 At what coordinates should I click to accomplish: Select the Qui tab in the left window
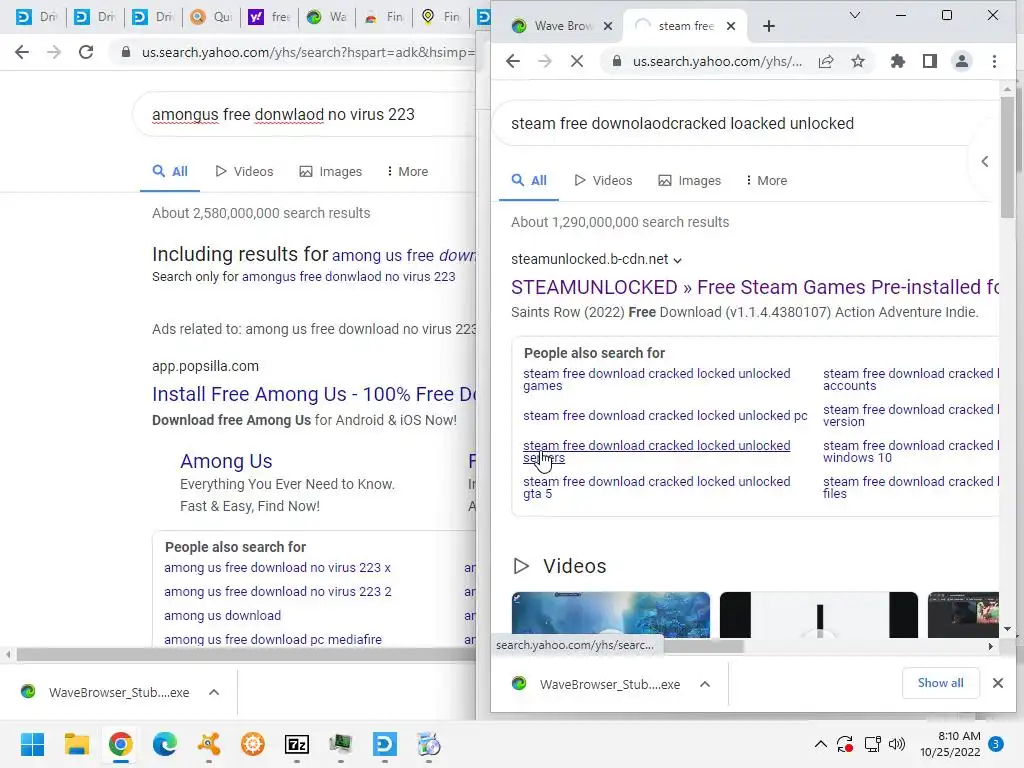coord(210,16)
